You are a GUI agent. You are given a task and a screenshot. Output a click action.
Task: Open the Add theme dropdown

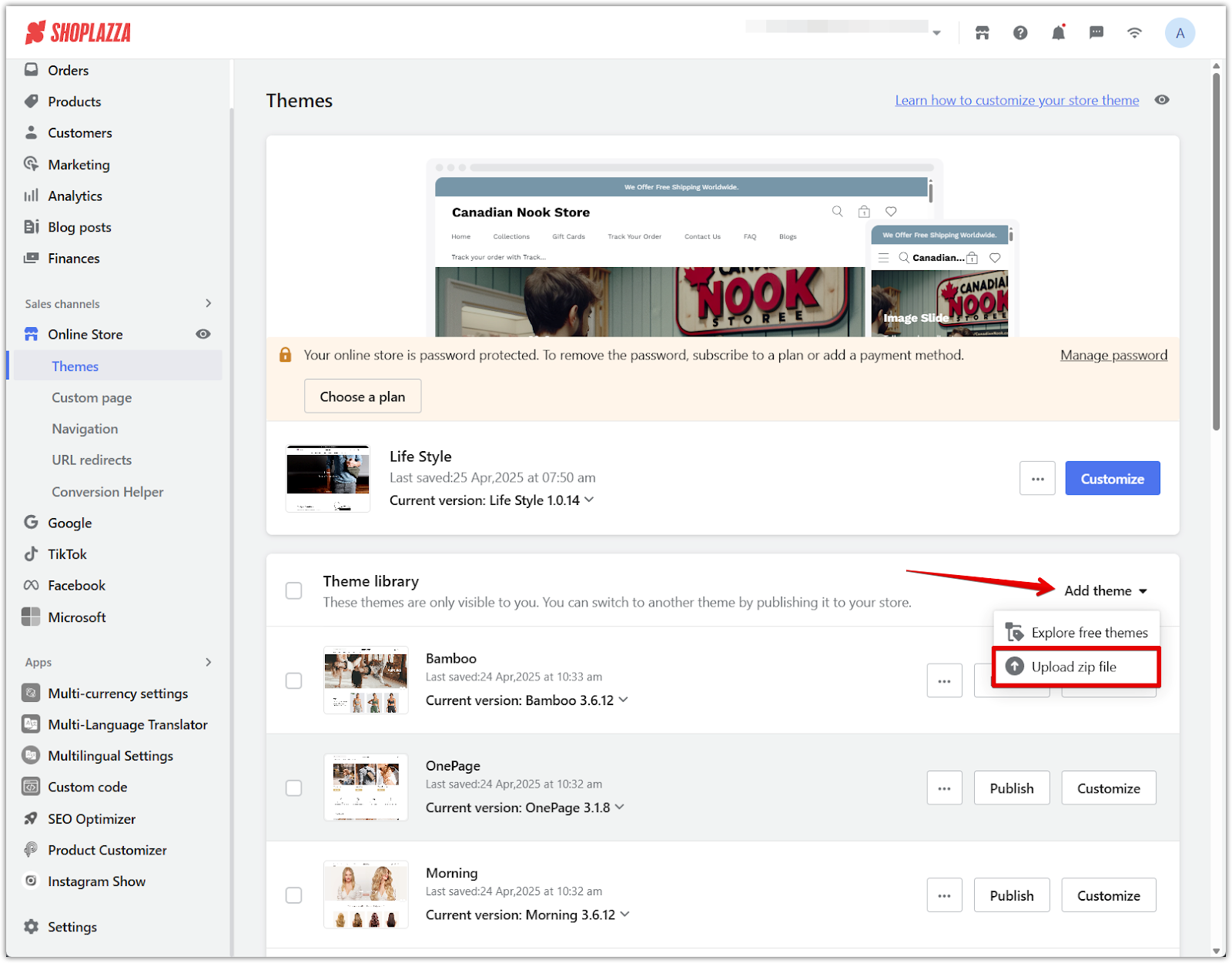[1106, 590]
